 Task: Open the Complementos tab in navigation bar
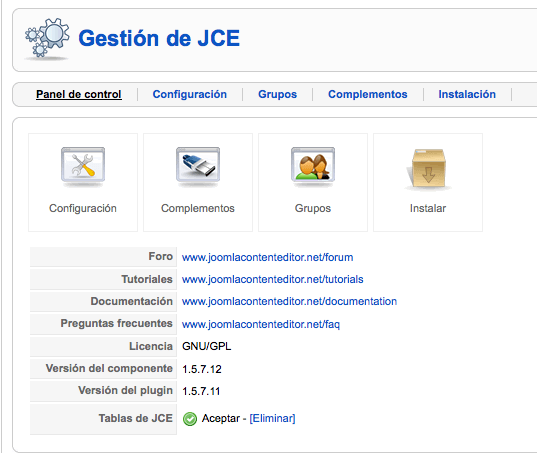pos(368,94)
